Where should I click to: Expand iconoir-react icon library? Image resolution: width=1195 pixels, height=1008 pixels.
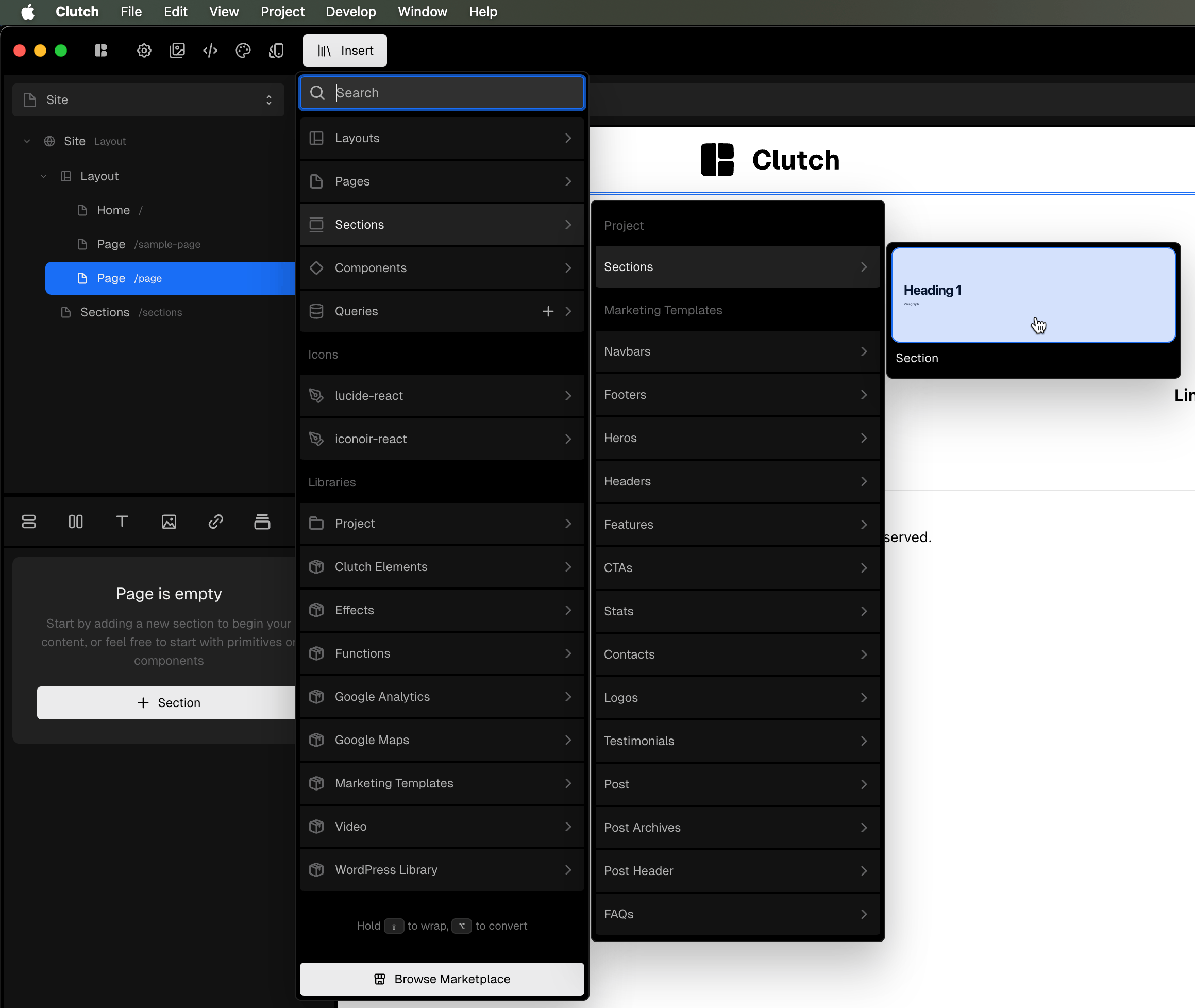tap(442, 439)
